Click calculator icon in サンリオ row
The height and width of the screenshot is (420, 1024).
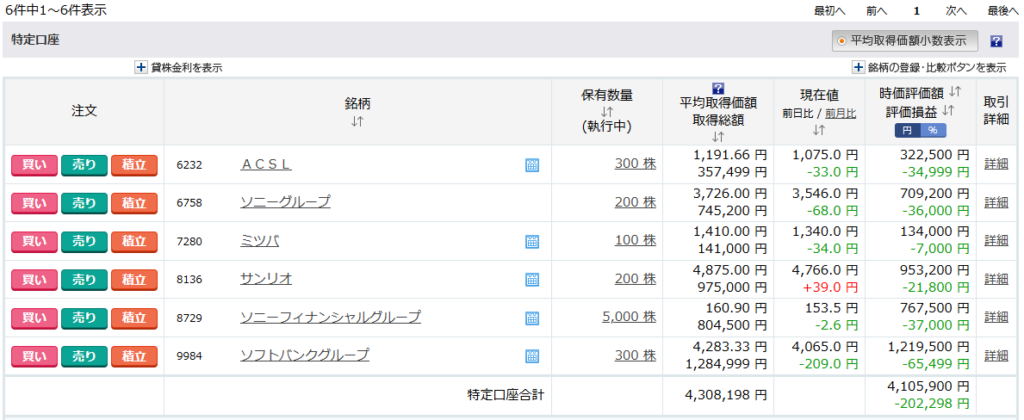[532, 279]
